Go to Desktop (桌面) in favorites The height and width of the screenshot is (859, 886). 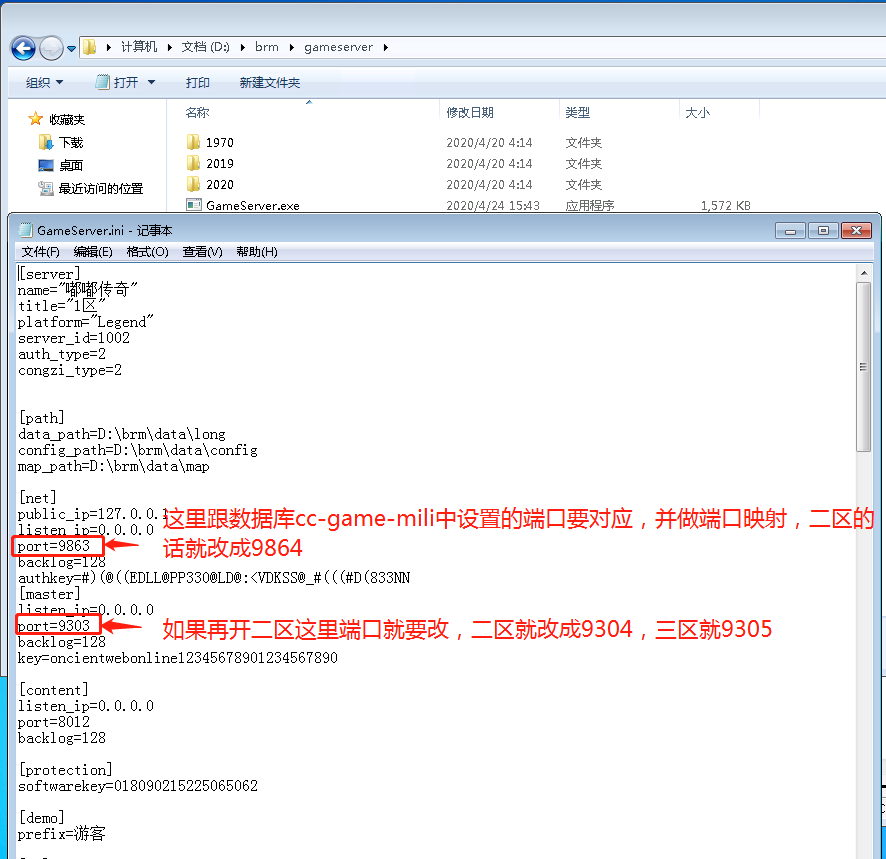click(x=70, y=165)
